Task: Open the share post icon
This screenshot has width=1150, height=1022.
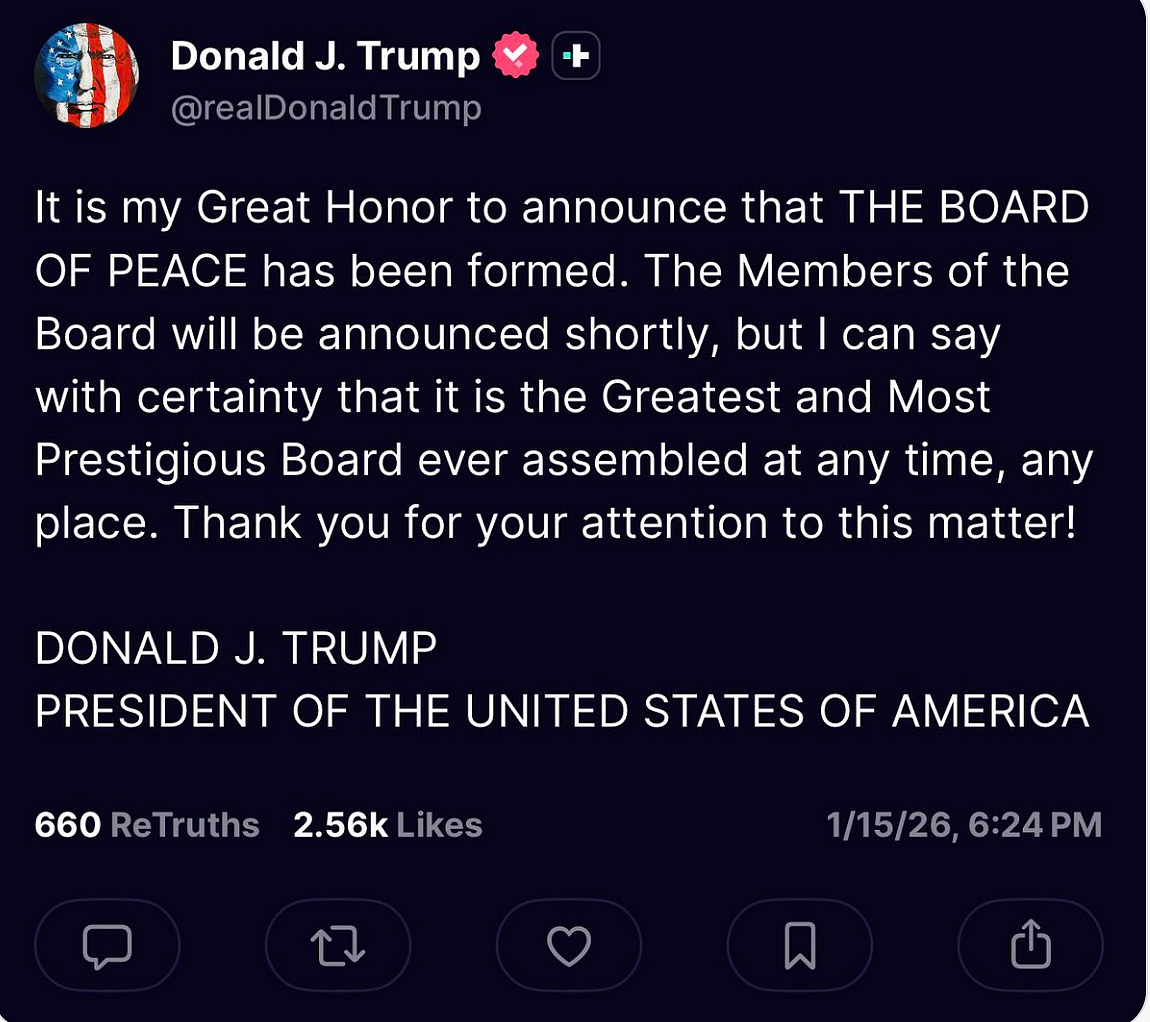Action: coord(1030,945)
